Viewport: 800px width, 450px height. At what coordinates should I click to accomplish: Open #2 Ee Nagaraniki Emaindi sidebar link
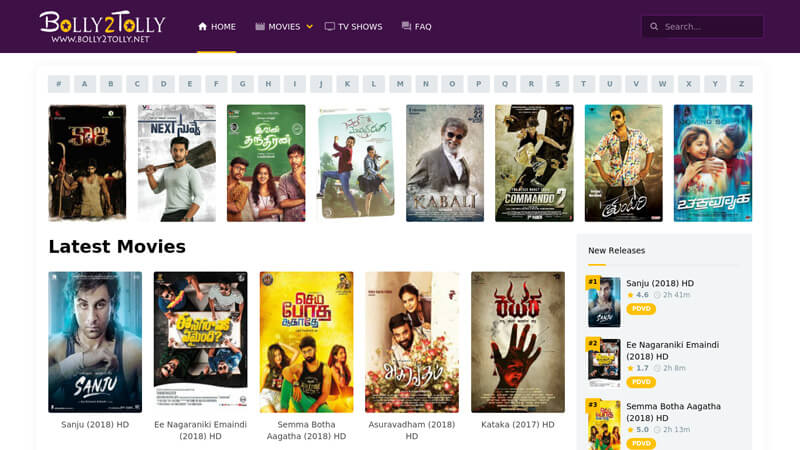[672, 351]
